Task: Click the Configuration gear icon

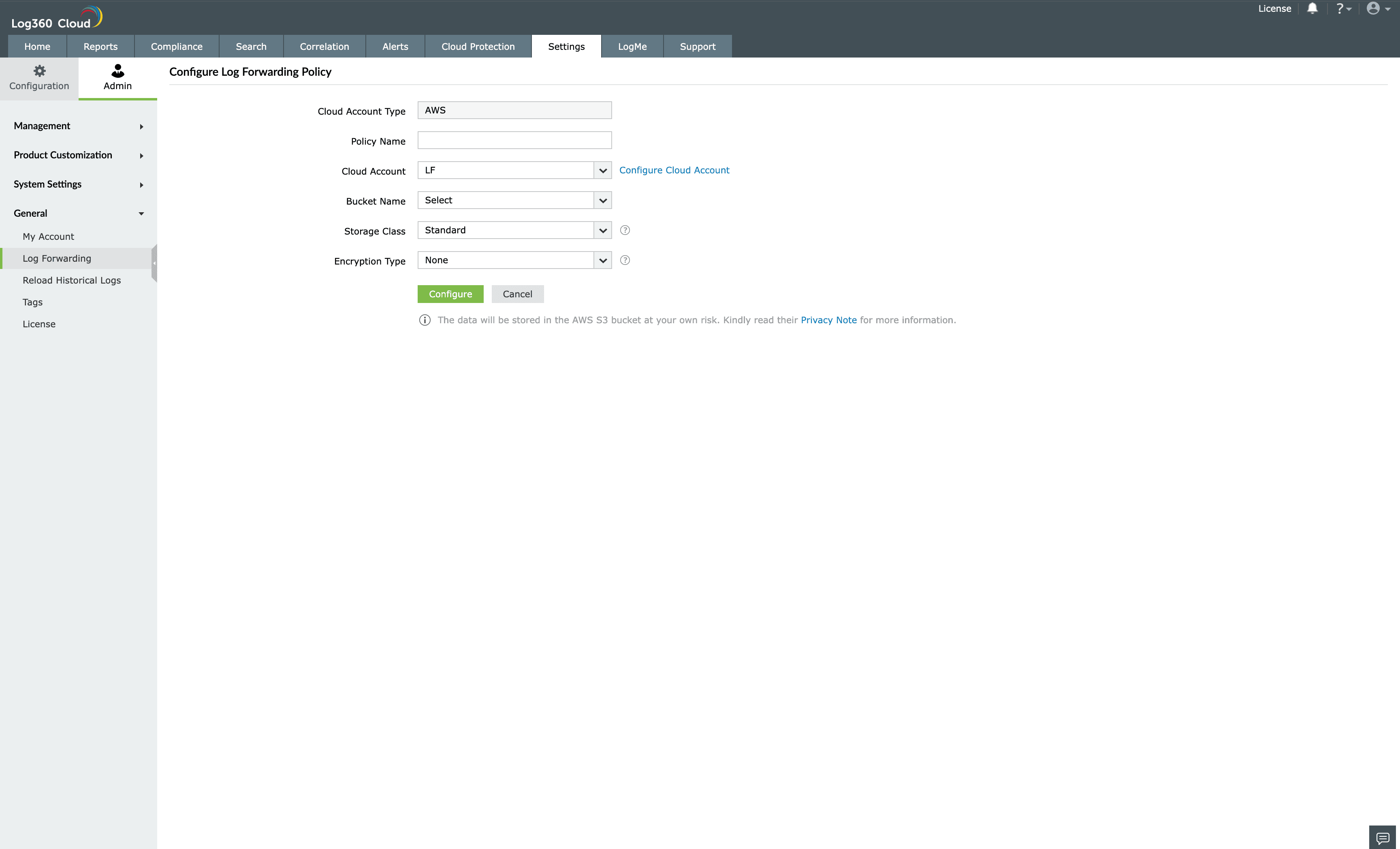Action: [x=39, y=71]
